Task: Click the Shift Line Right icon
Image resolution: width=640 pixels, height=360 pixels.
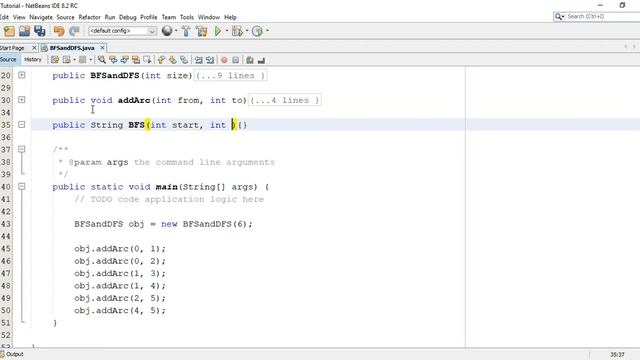Action: click(210, 60)
